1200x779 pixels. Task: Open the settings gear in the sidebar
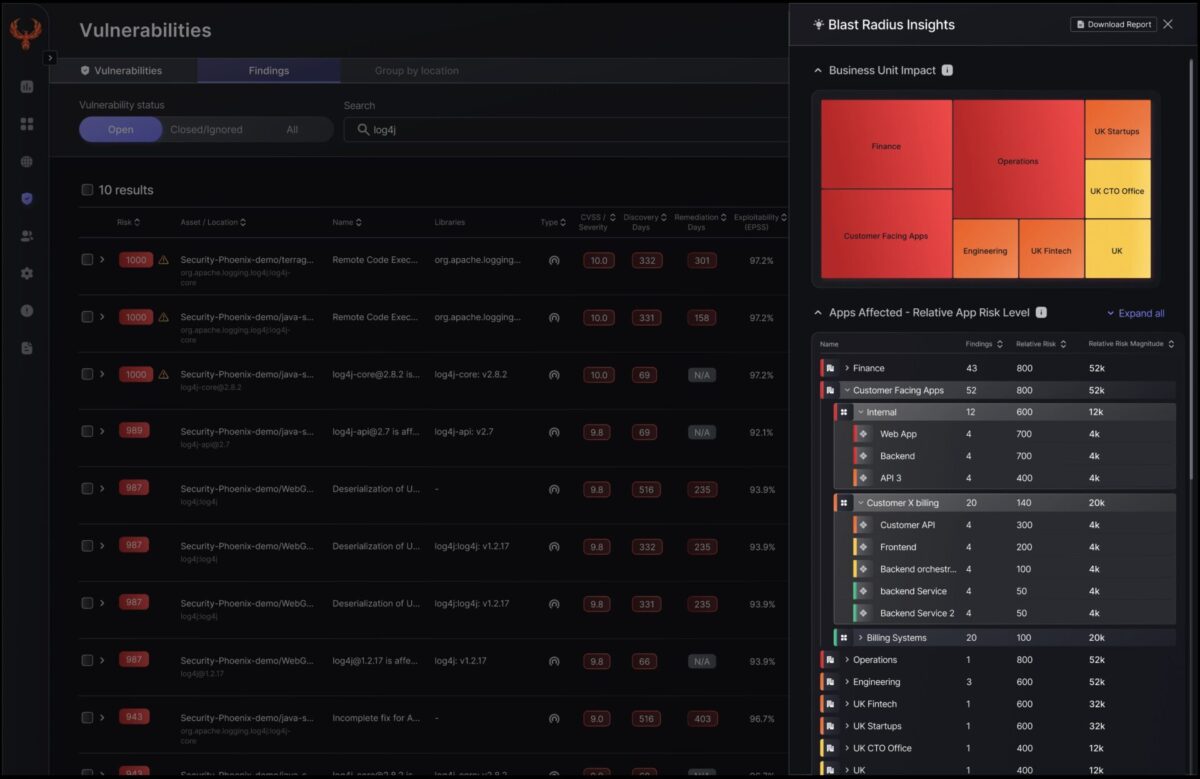(27, 273)
